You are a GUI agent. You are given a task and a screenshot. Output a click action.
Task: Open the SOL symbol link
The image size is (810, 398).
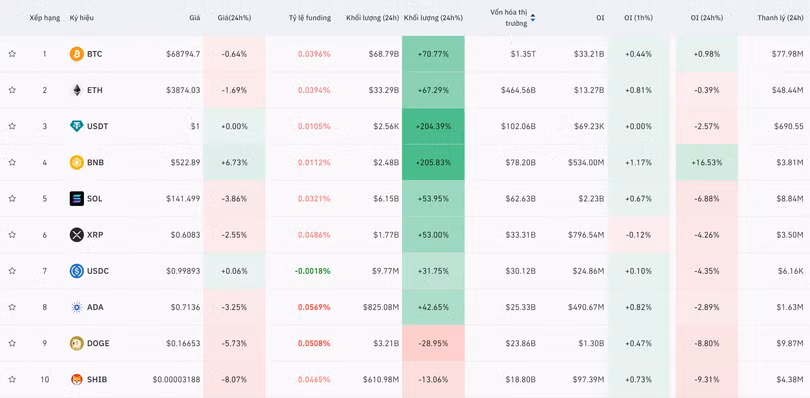[95, 198]
